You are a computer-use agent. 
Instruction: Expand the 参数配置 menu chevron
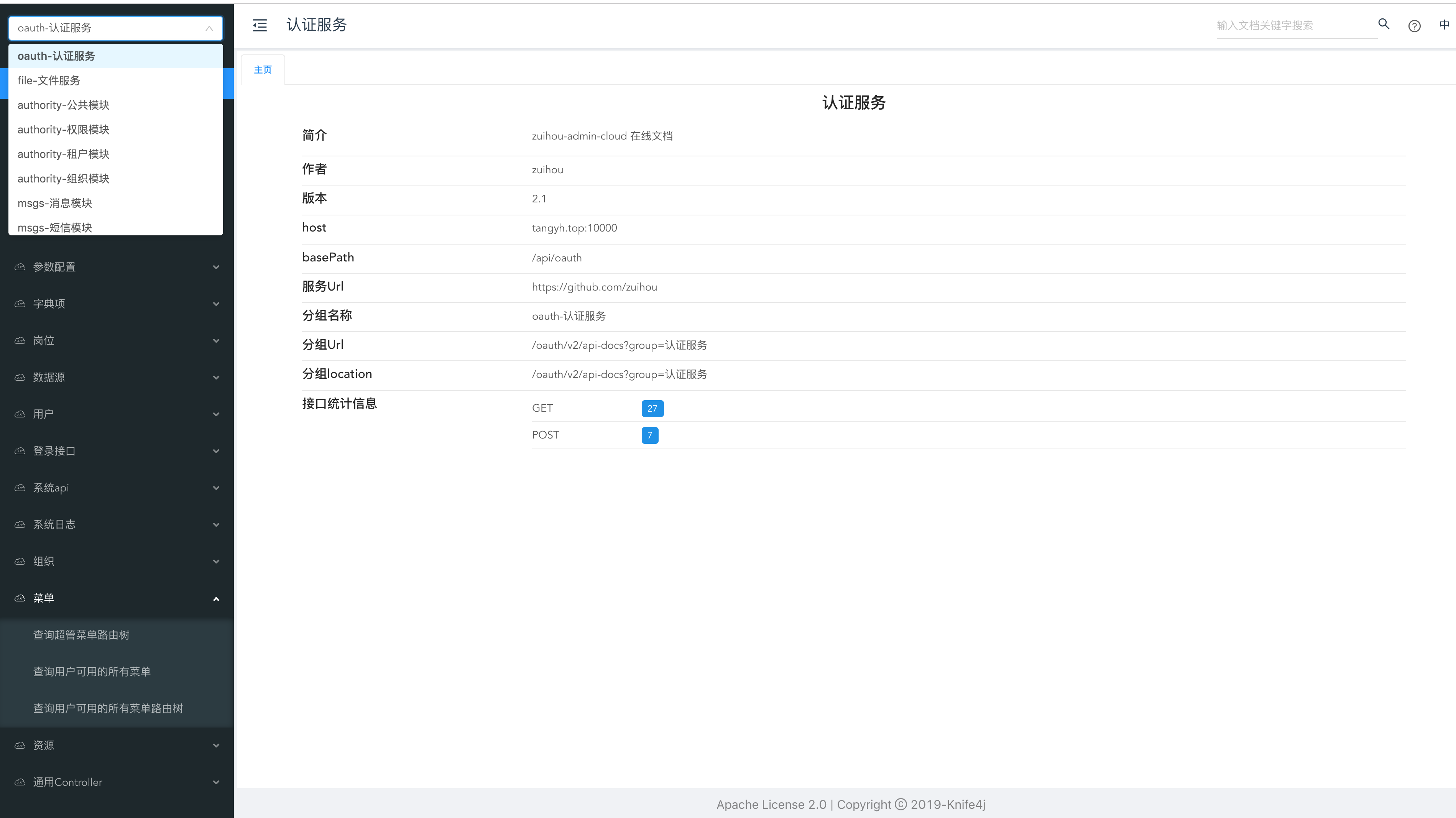[216, 267]
